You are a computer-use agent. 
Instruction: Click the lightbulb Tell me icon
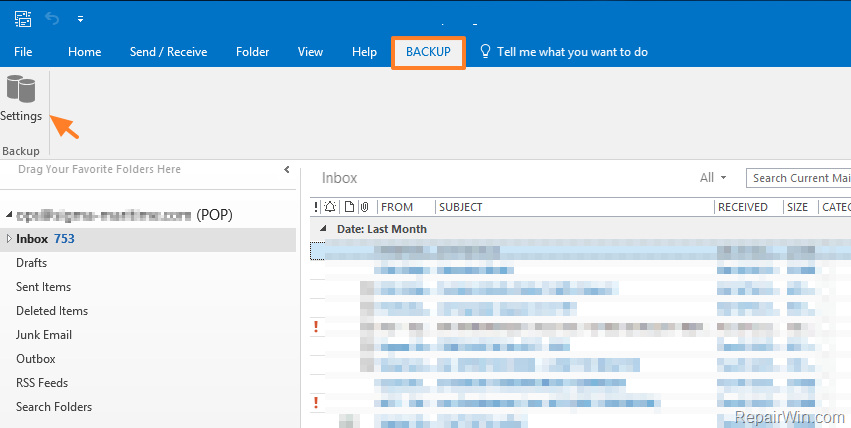click(485, 52)
